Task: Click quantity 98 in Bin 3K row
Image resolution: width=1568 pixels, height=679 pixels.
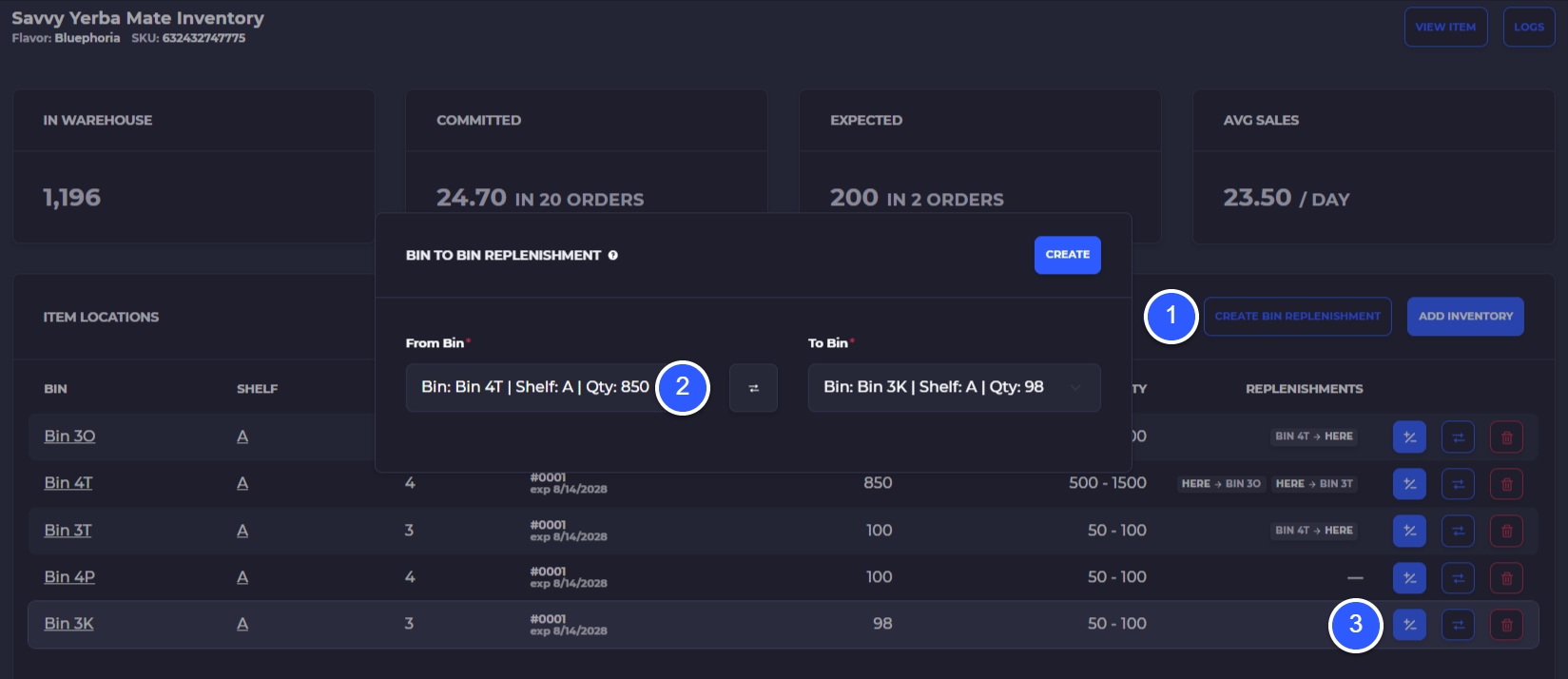Action: tap(882, 624)
